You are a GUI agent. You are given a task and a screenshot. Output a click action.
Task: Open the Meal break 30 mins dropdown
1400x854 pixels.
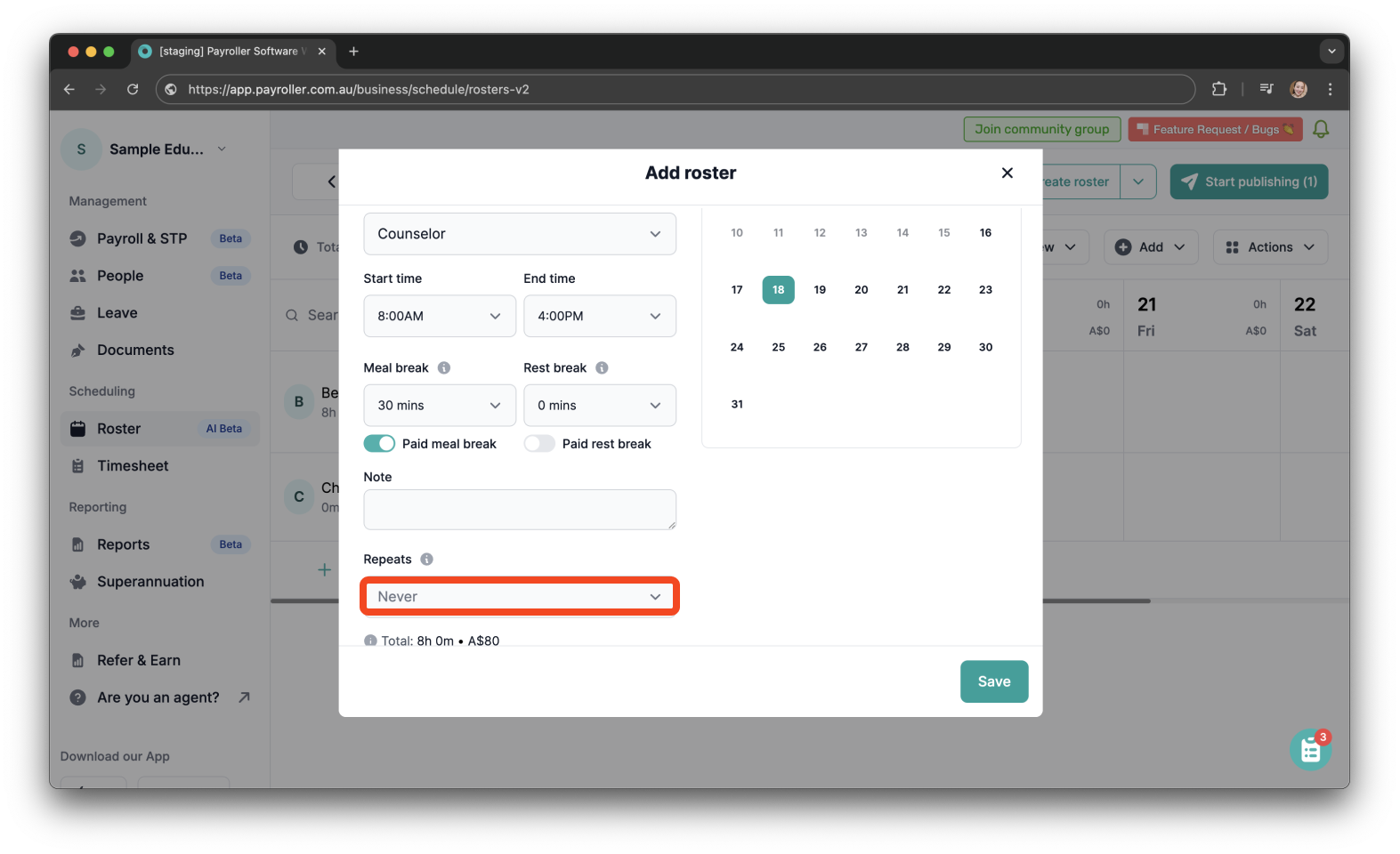click(x=440, y=405)
